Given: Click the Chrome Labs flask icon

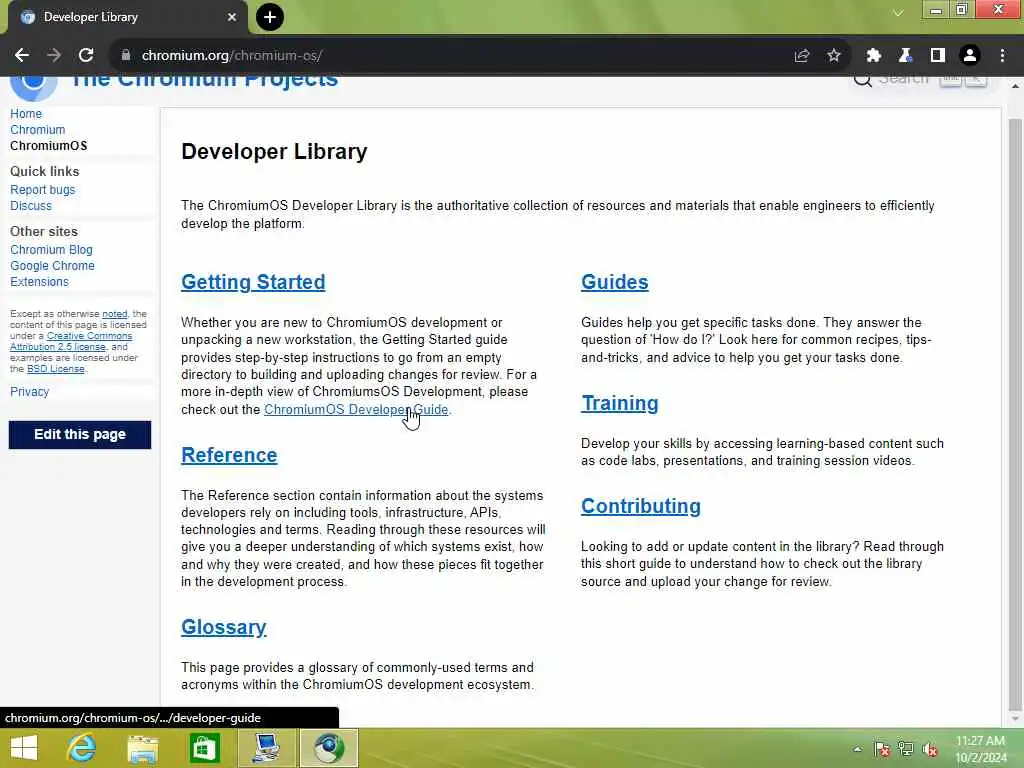Looking at the screenshot, I should [905, 56].
